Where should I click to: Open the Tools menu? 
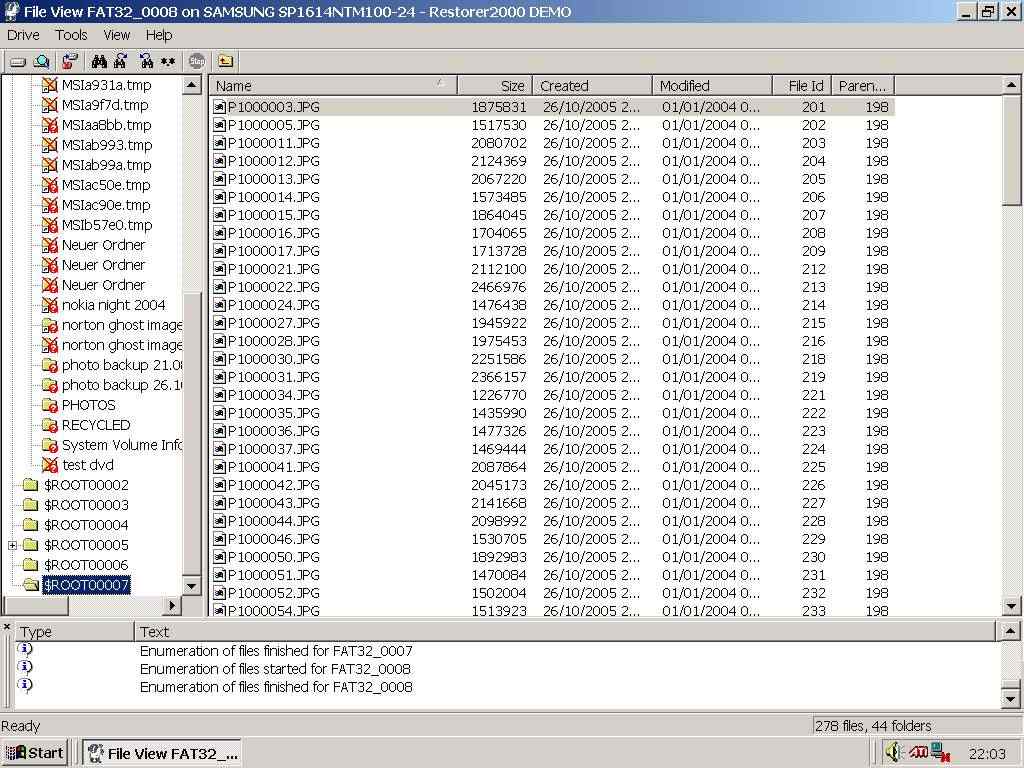point(71,35)
